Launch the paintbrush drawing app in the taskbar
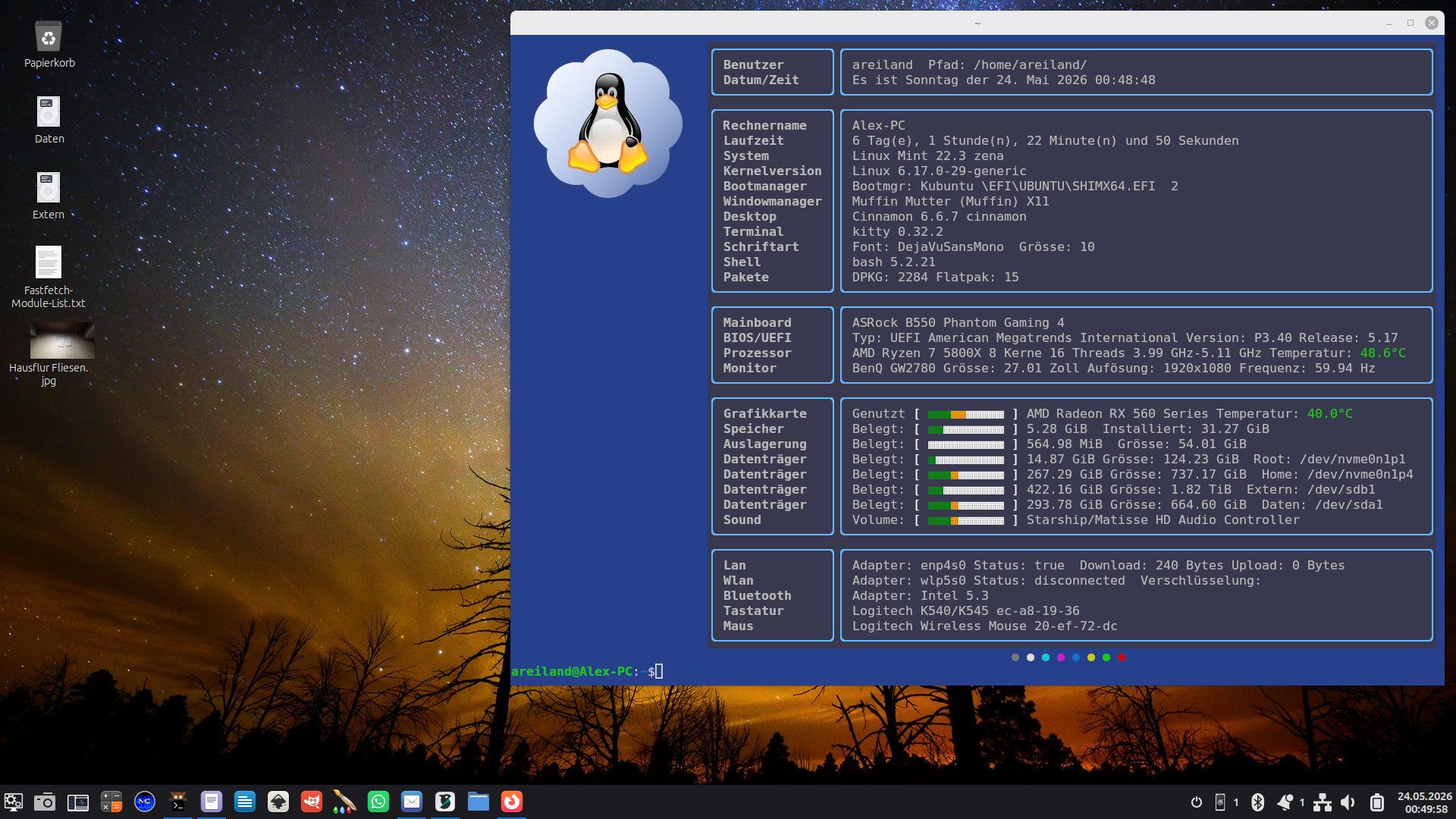This screenshot has width=1456, height=819. pyautogui.click(x=345, y=802)
